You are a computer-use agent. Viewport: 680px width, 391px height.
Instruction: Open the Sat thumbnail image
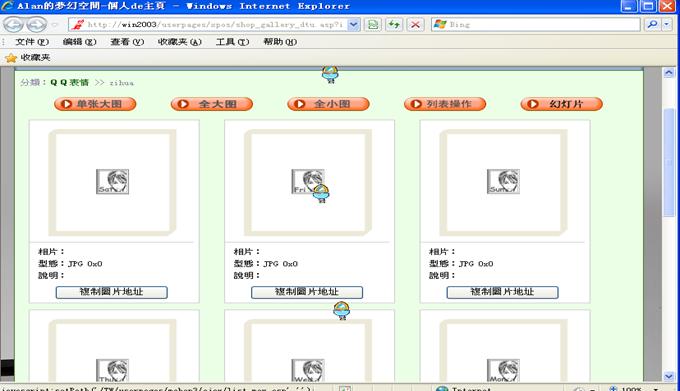112,181
